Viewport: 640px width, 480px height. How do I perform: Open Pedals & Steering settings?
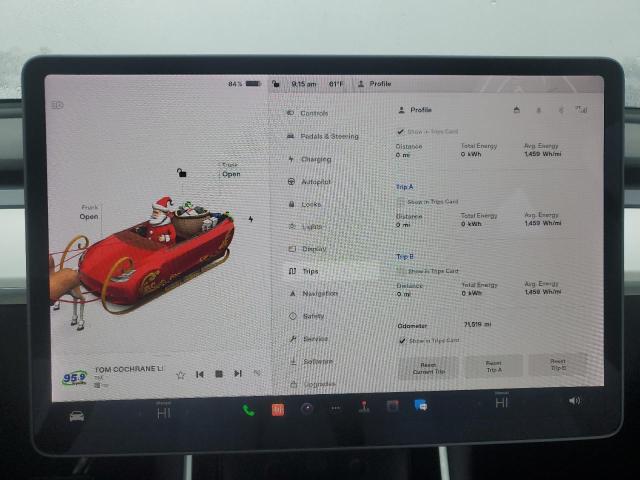click(x=322, y=136)
